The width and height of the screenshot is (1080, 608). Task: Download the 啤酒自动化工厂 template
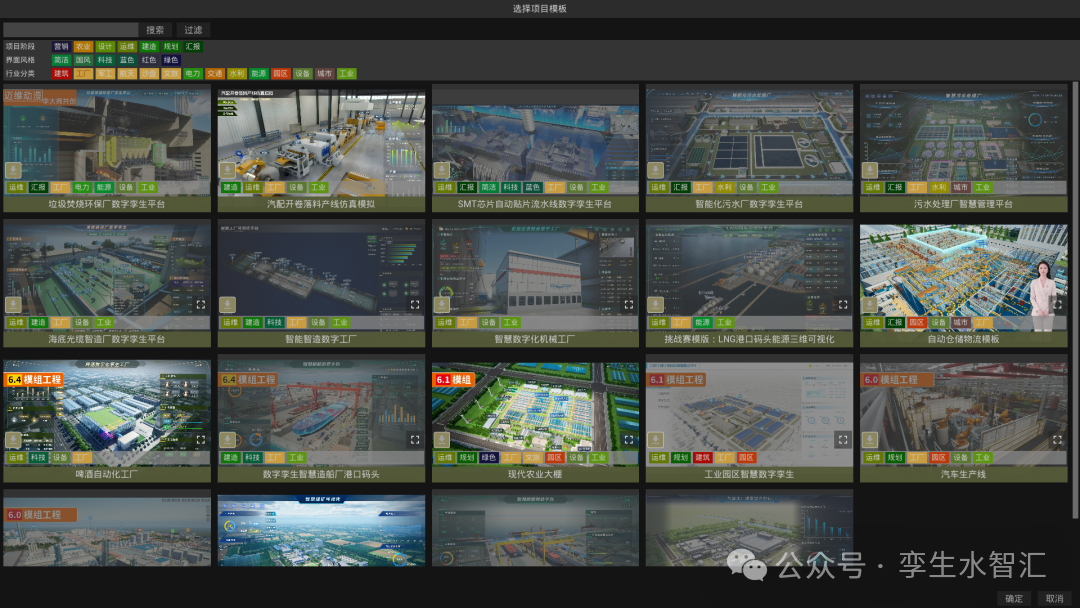13,439
